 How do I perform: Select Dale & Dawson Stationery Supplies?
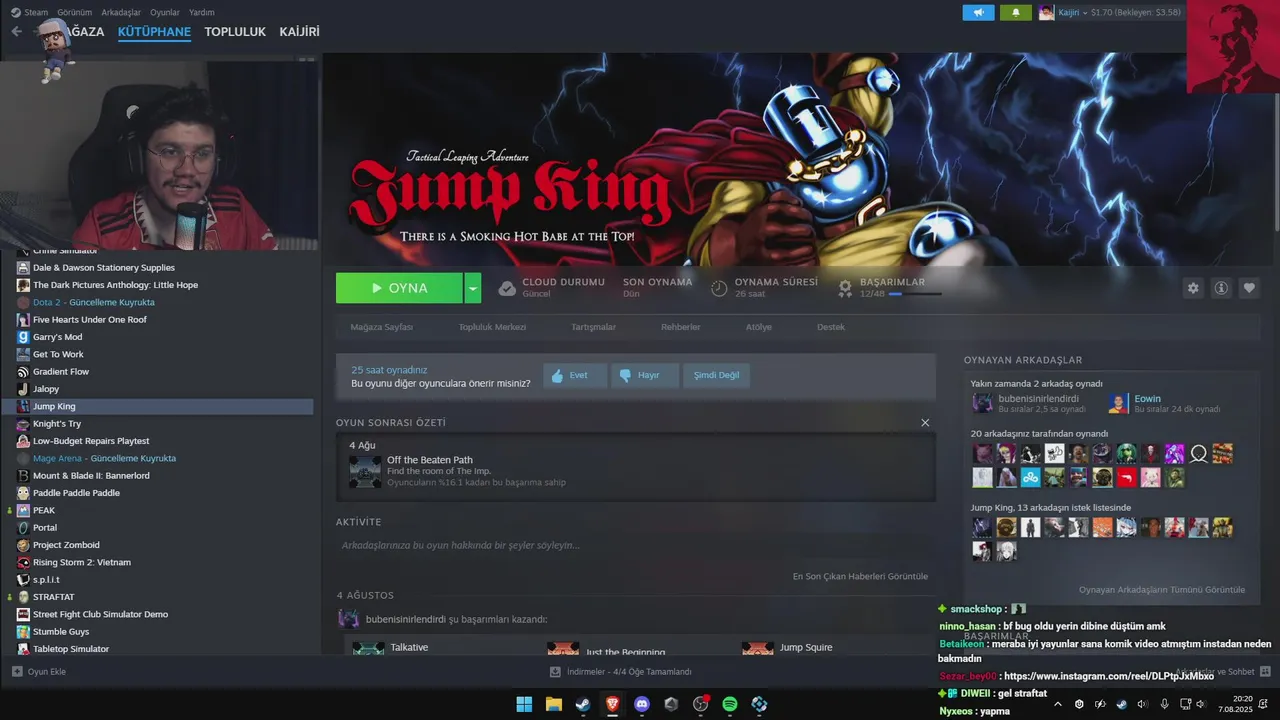click(103, 268)
